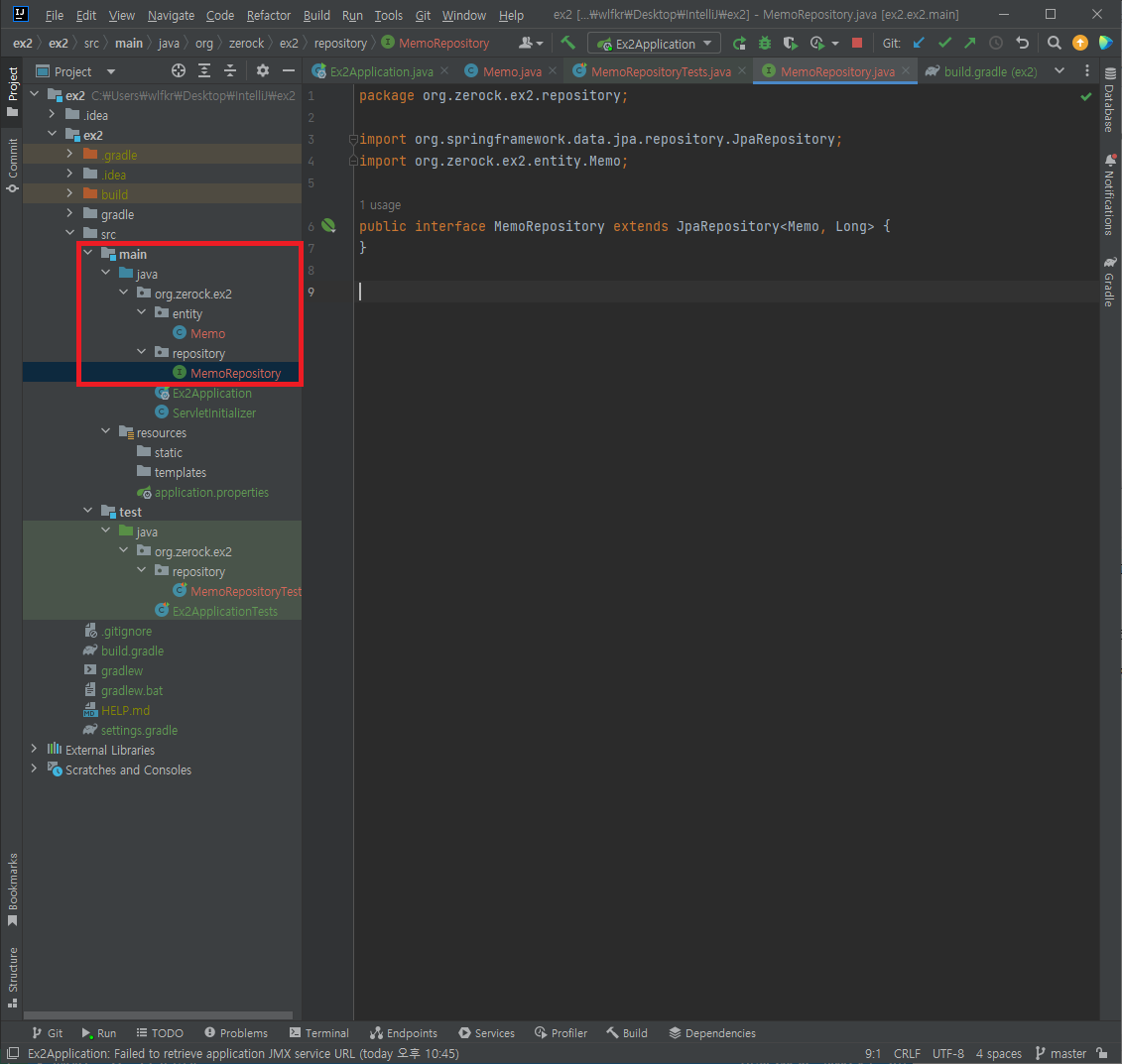
Task: Click the Rollback undo icon
Action: coord(1023,43)
